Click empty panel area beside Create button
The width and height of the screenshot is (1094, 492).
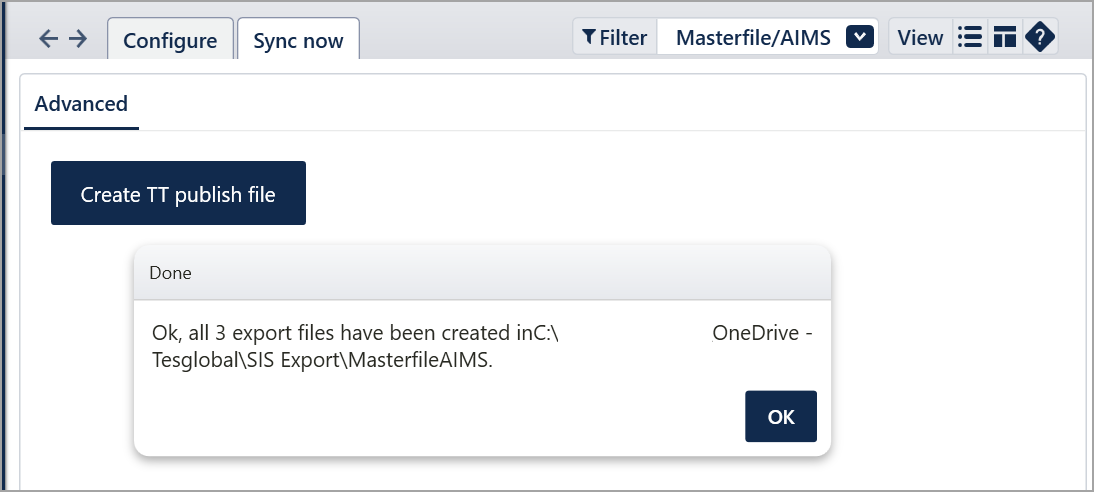628,193
